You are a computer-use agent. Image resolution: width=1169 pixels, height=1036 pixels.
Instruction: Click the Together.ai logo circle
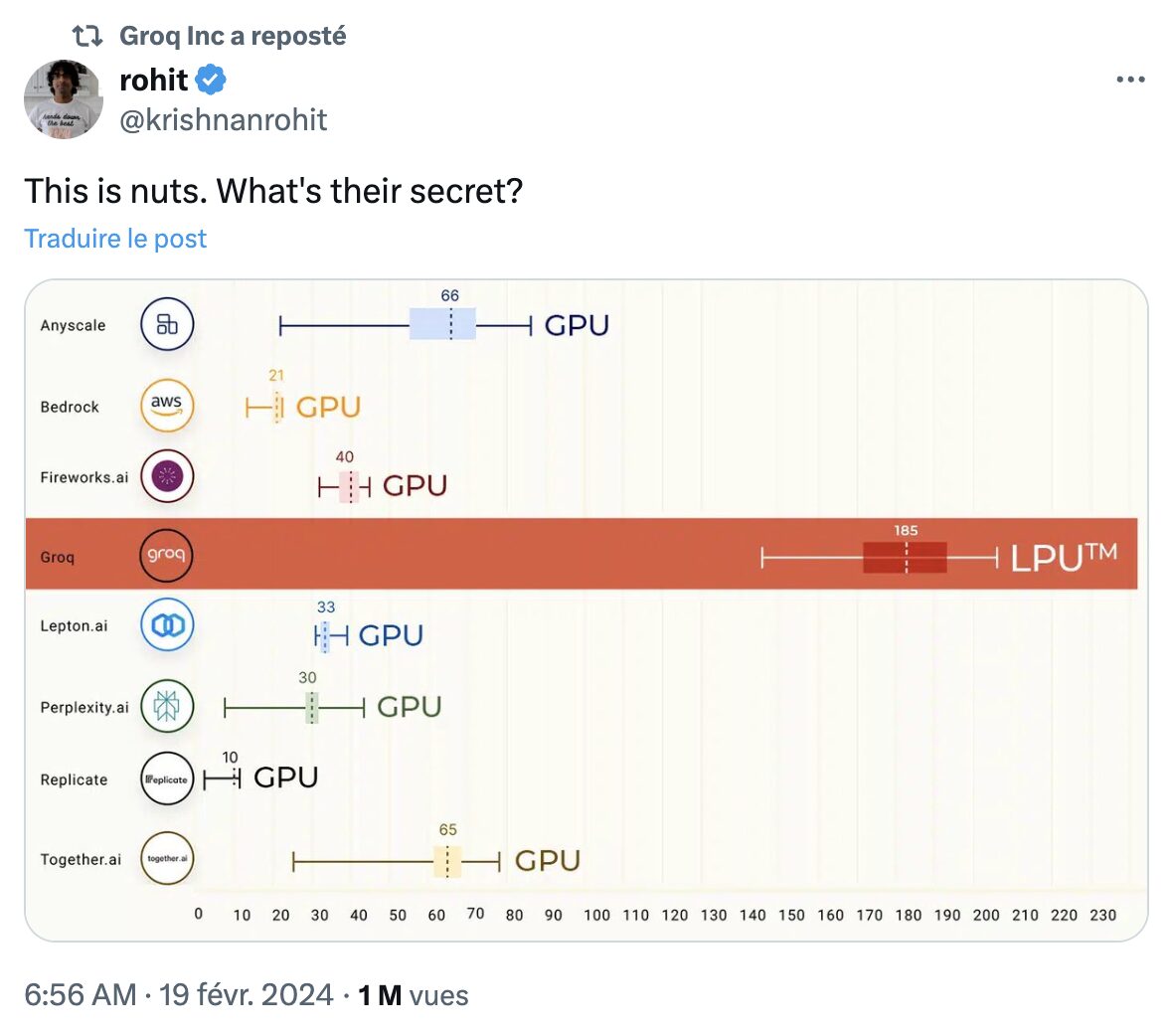pos(167,858)
